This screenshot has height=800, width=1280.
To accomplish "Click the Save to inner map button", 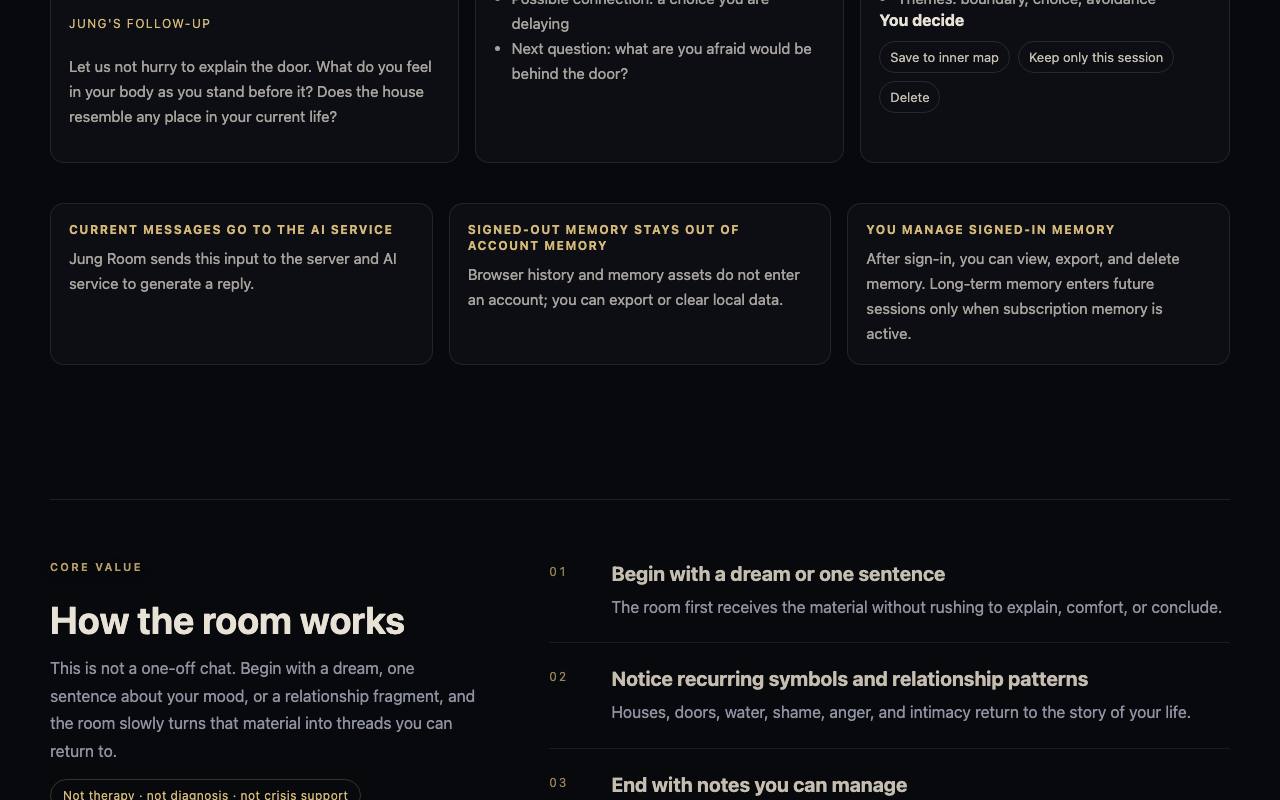I will (944, 57).
